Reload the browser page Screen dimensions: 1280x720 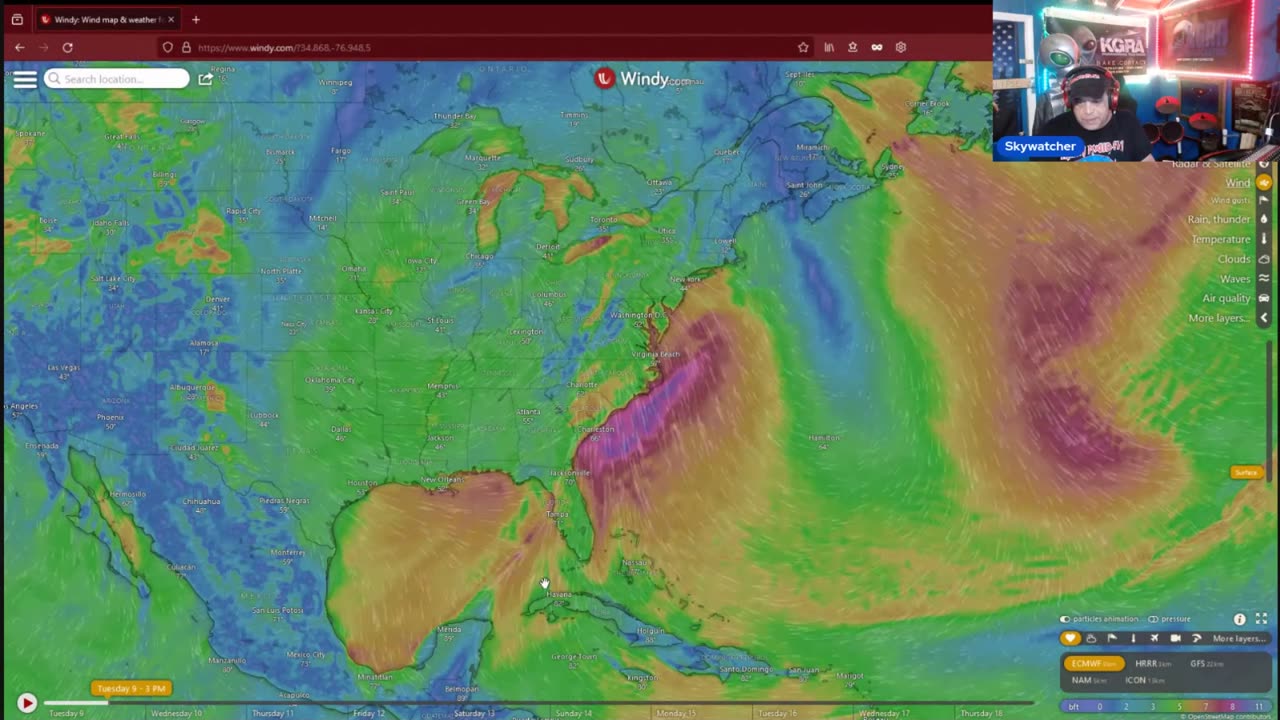tap(67, 47)
